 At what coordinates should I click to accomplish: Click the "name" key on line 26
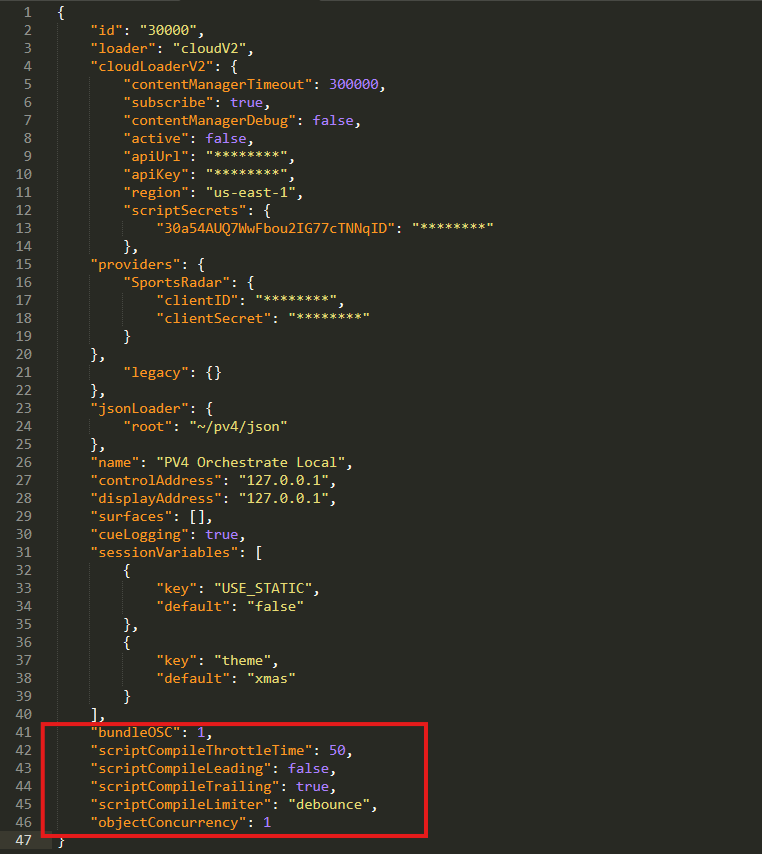[115, 463]
